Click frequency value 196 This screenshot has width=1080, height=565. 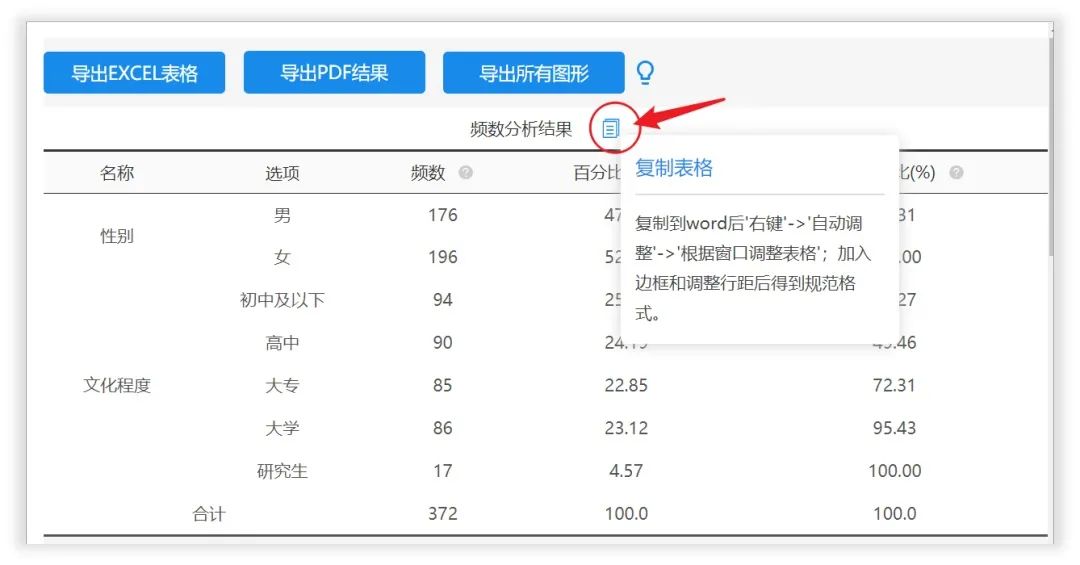coord(443,257)
